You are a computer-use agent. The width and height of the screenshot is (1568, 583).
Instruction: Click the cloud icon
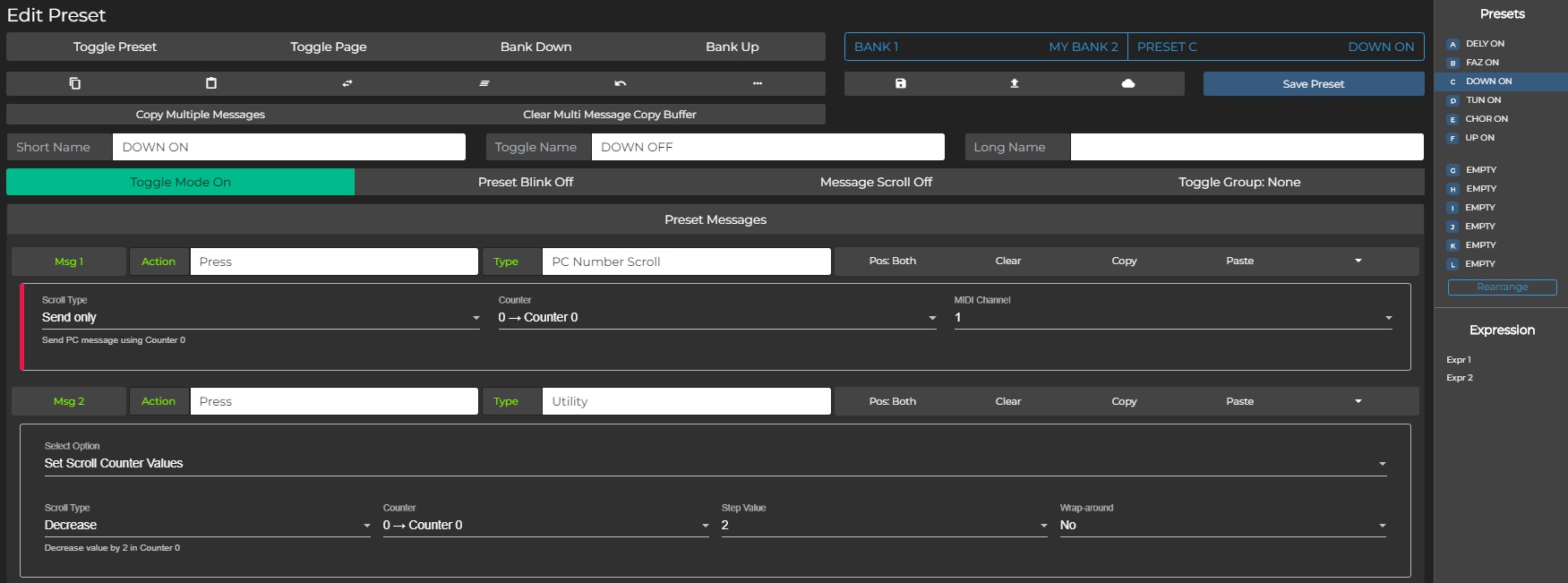coord(1128,83)
